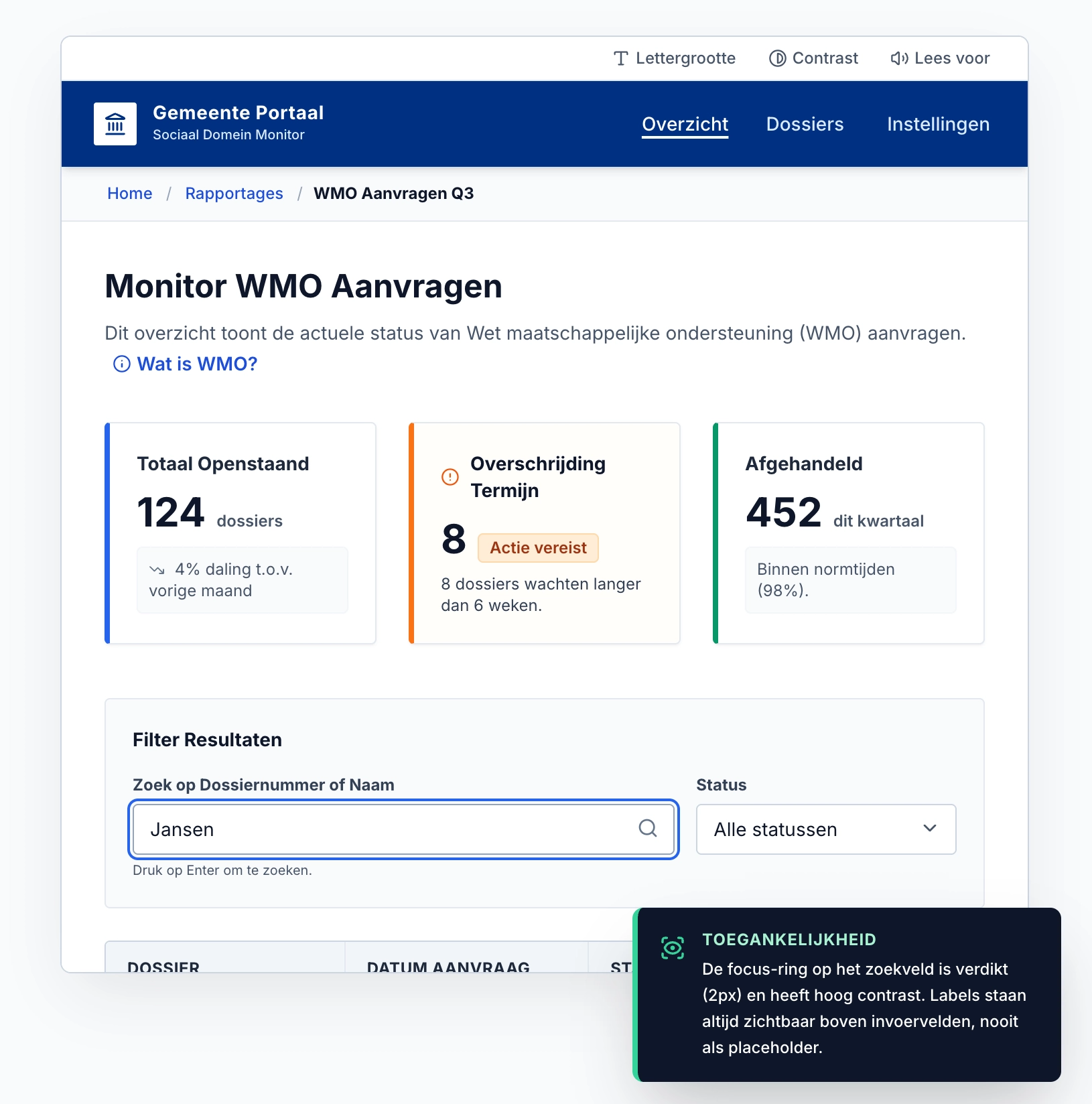
Task: Click the downward trend icon near 4% daling
Action: pos(157,570)
